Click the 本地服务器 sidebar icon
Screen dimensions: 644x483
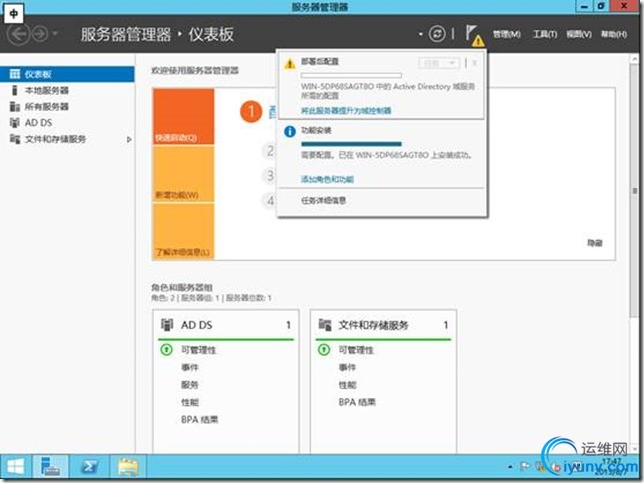click(x=15, y=90)
